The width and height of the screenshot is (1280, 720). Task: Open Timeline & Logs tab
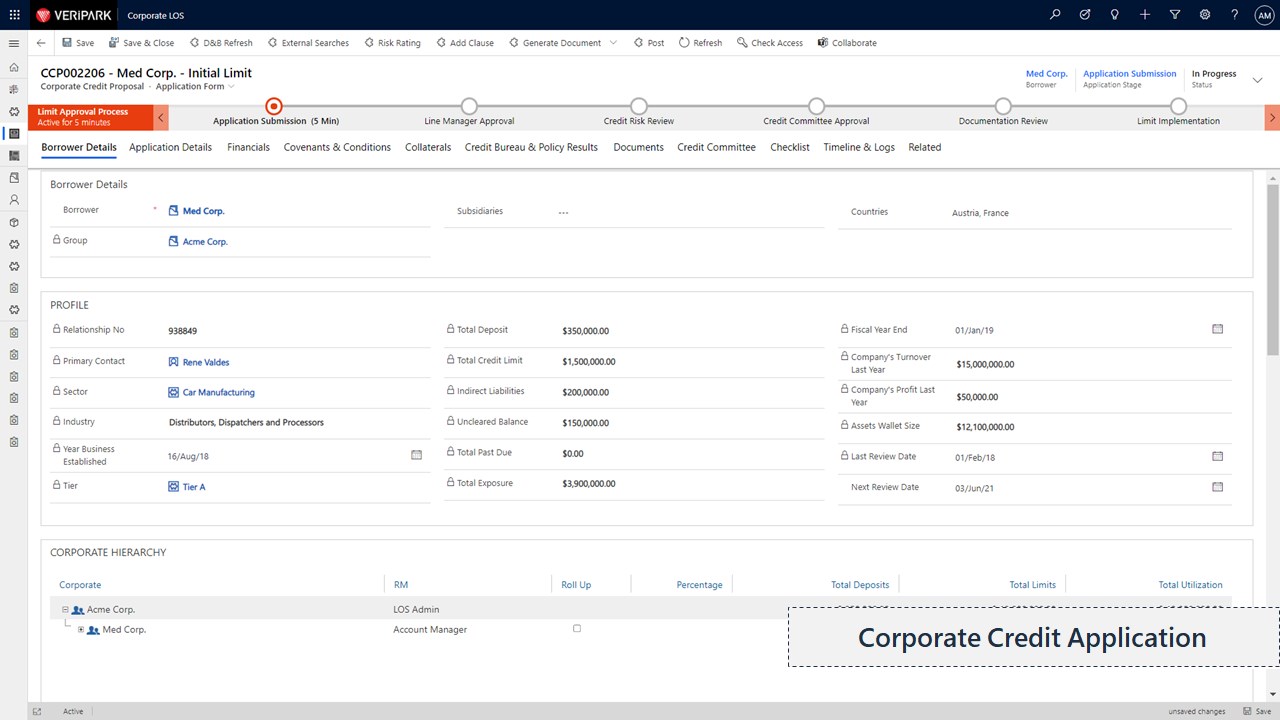(x=859, y=147)
